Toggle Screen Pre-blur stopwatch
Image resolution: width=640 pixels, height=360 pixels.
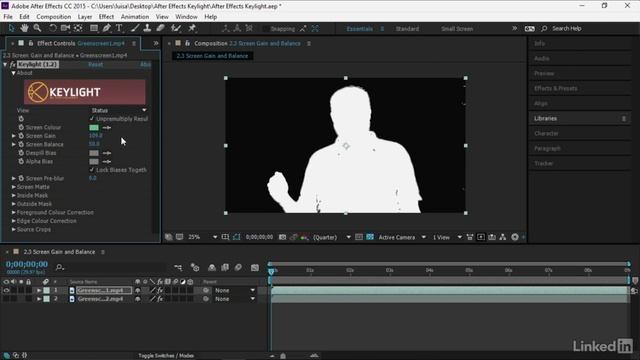tap(21, 178)
